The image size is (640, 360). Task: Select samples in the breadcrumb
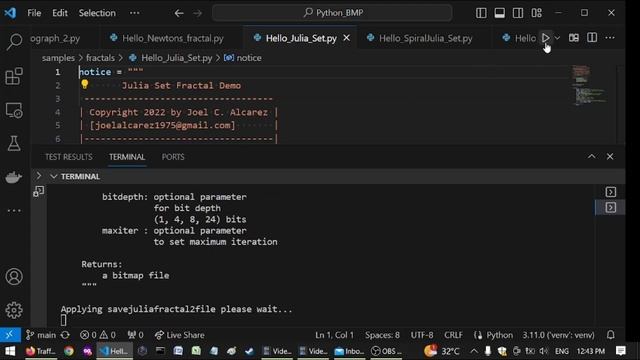58,58
